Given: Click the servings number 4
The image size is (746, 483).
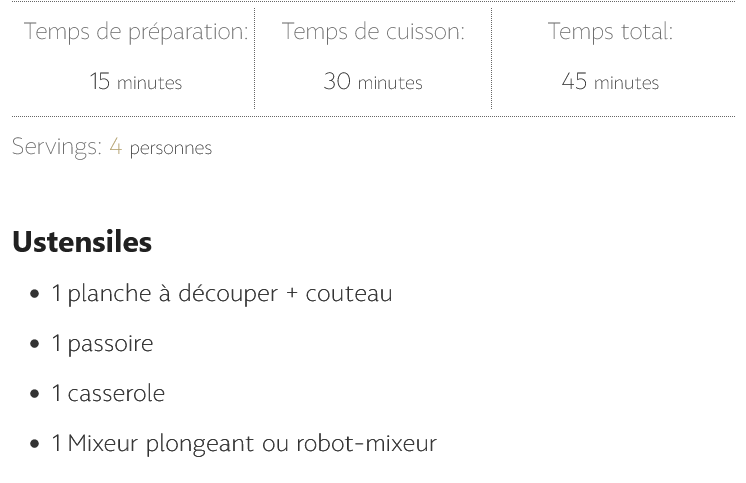Looking at the screenshot, I should tap(116, 146).
